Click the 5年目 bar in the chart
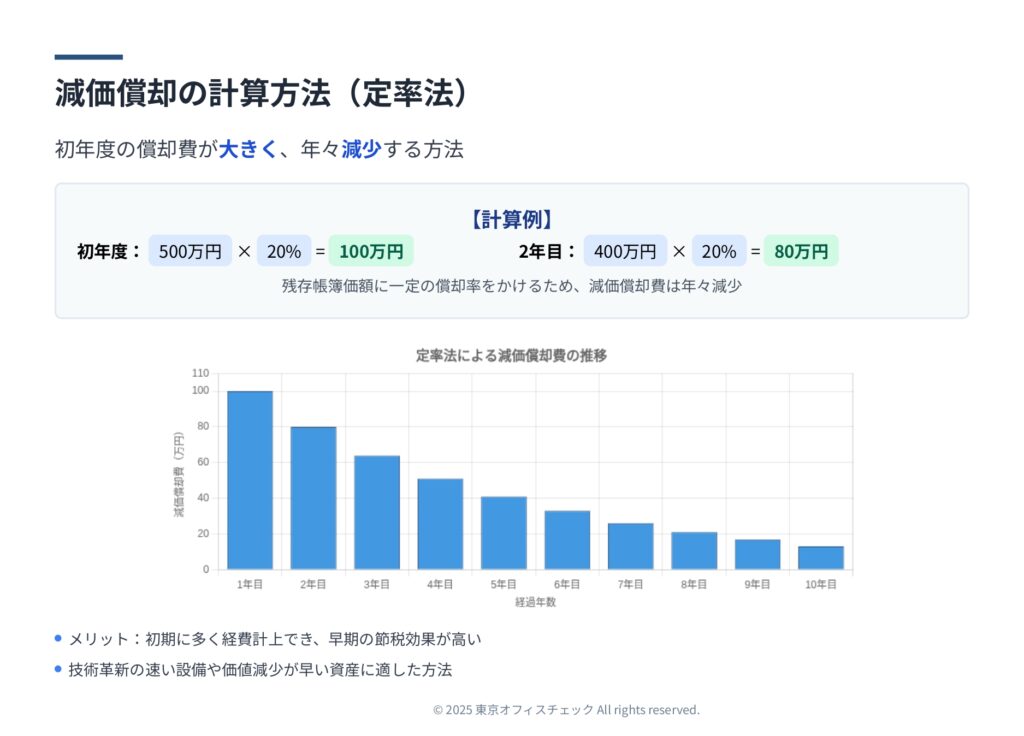 coord(503,533)
